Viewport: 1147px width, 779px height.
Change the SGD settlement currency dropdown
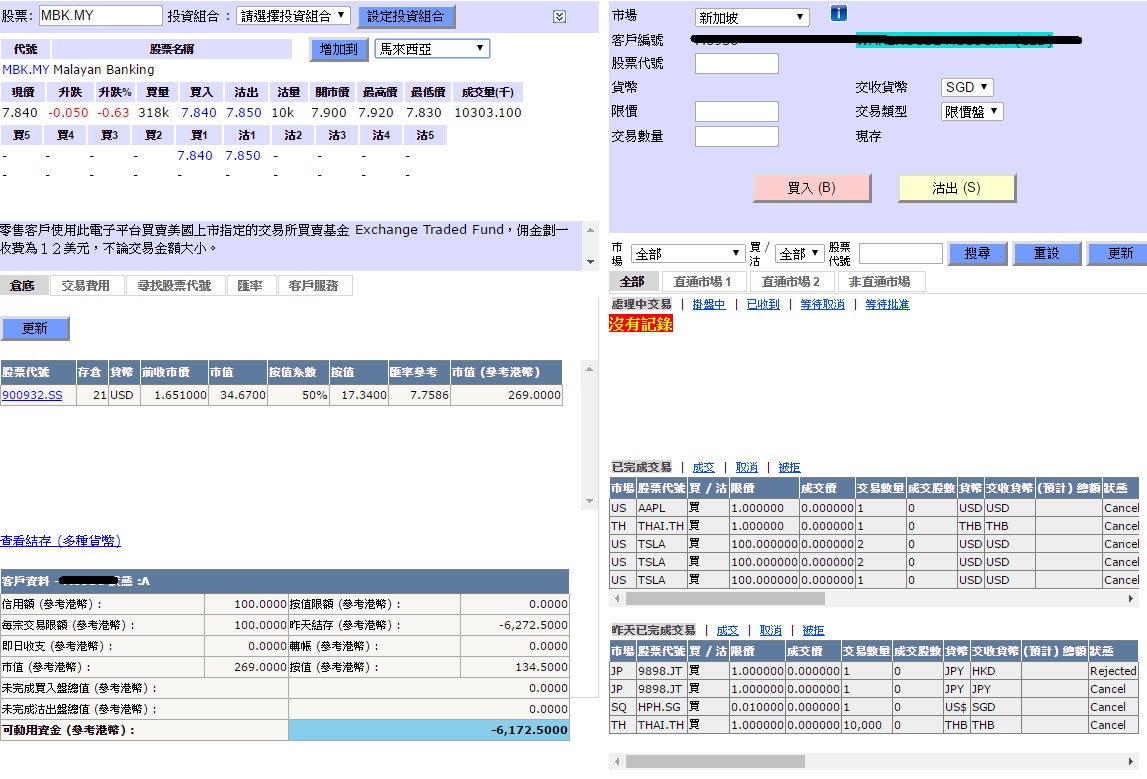click(x=967, y=88)
